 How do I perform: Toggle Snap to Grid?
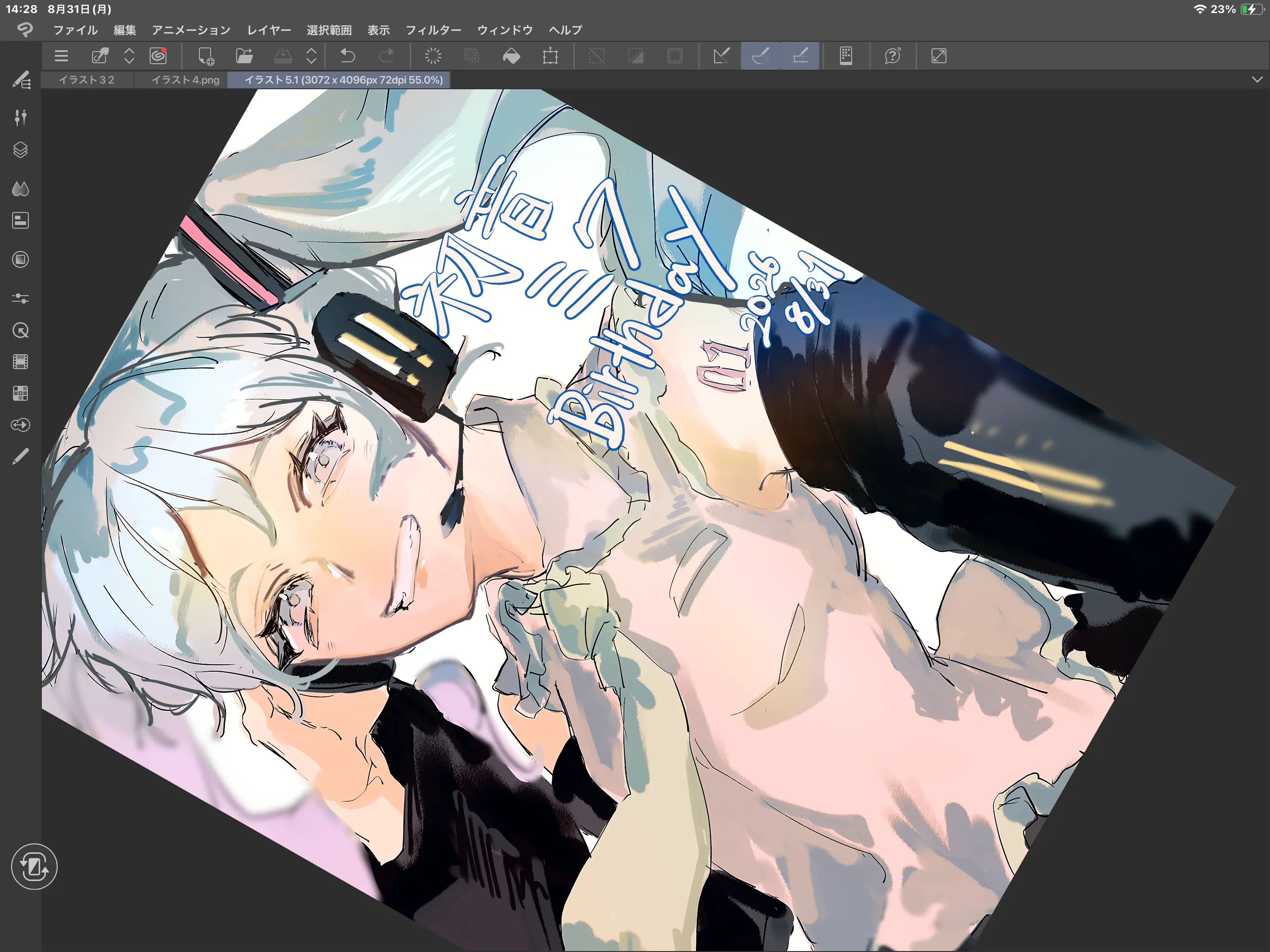coord(800,56)
